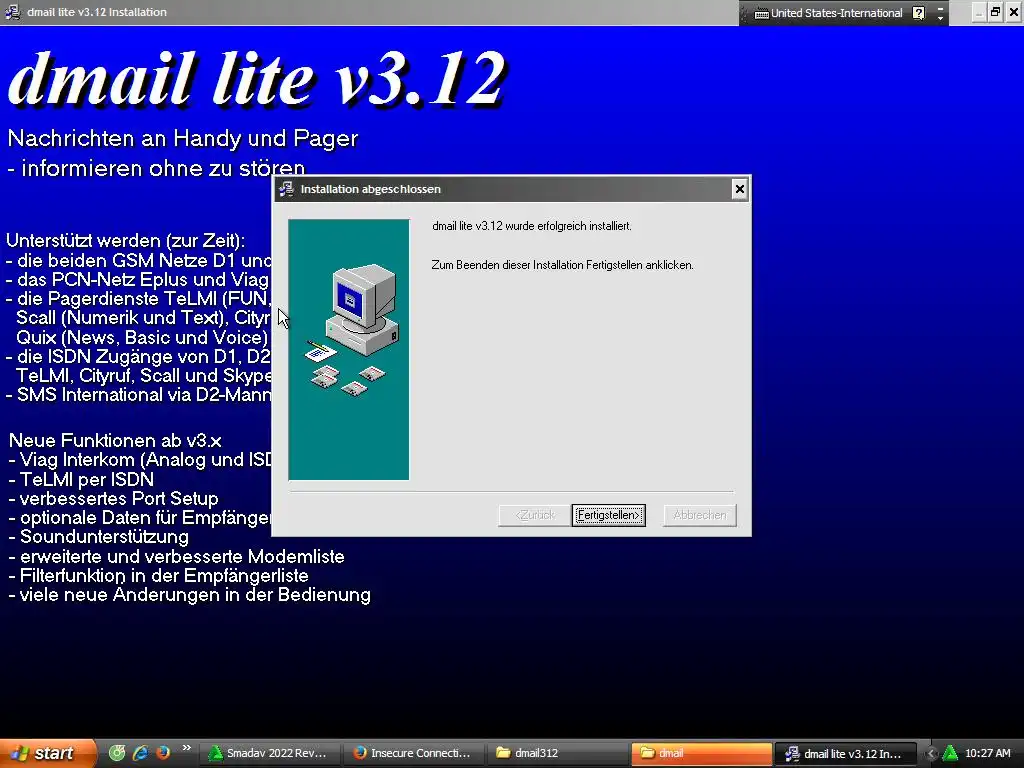
Task: Click 'viele neue Änderungen in der Bedienung' line
Action: [x=189, y=595]
